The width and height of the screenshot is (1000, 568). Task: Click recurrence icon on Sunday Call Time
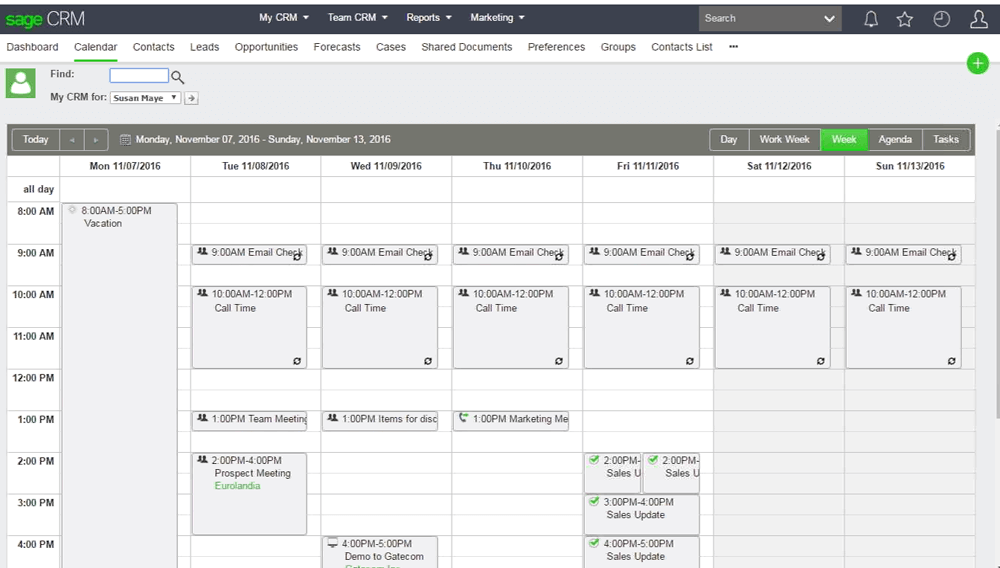(952, 361)
